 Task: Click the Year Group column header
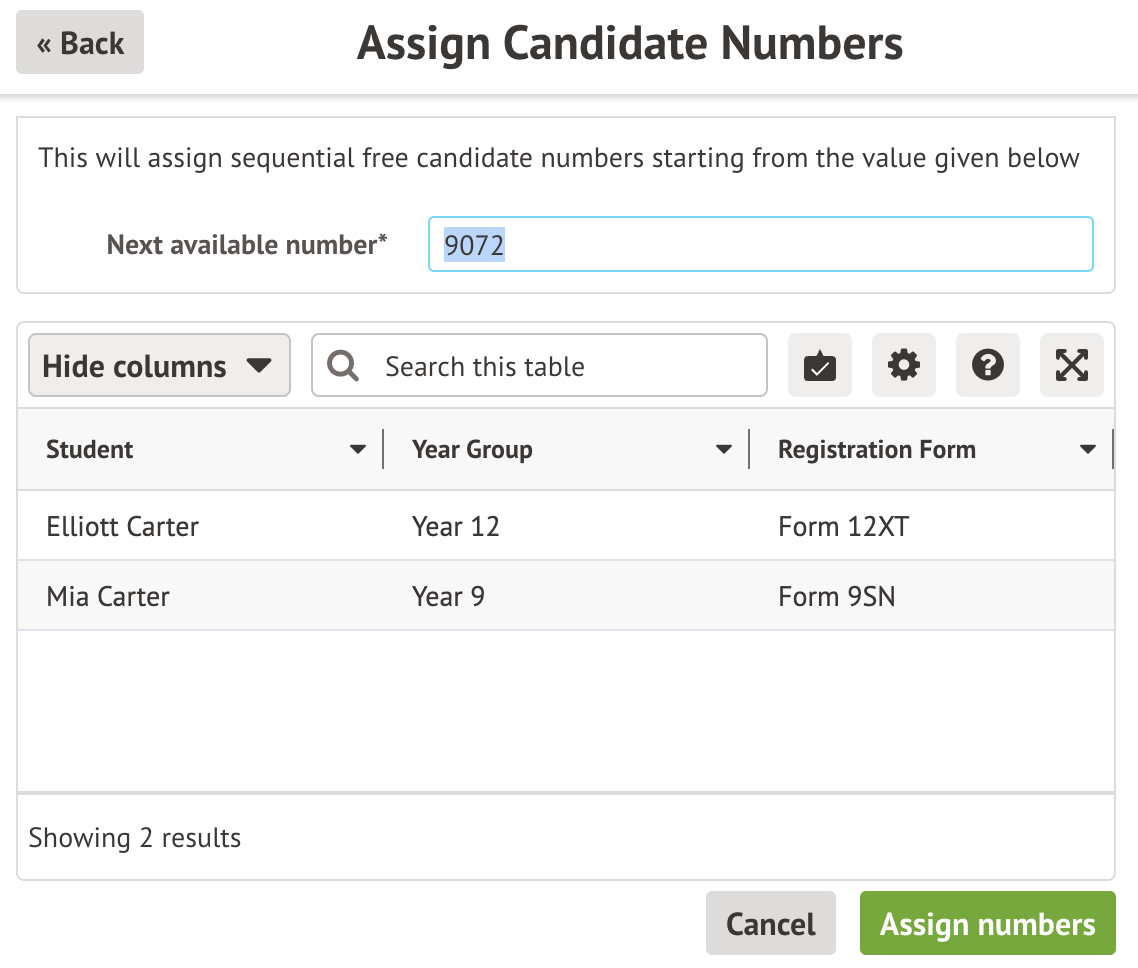[x=472, y=450]
